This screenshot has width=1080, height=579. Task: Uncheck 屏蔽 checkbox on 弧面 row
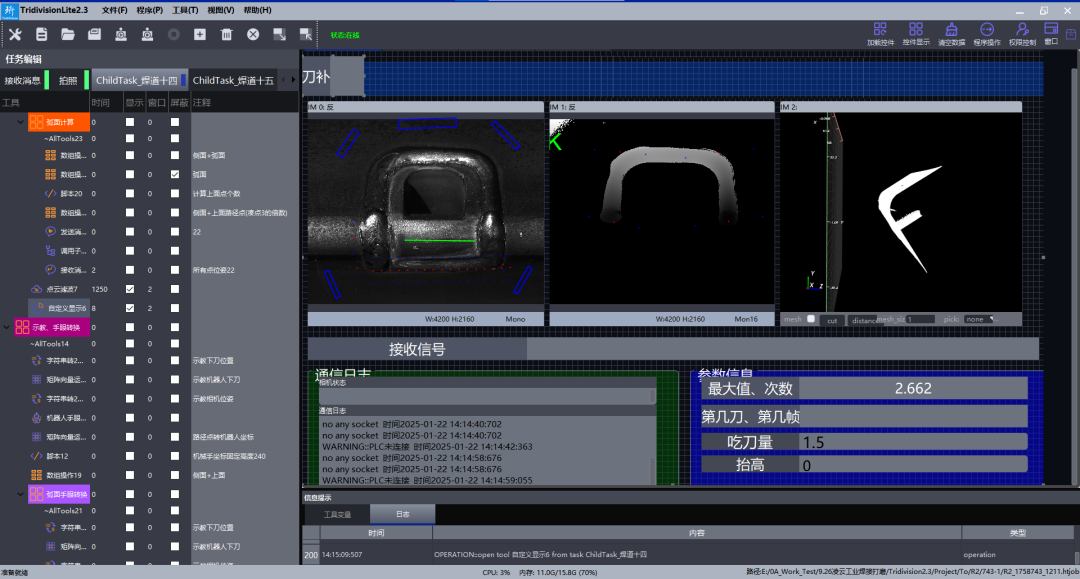175,174
